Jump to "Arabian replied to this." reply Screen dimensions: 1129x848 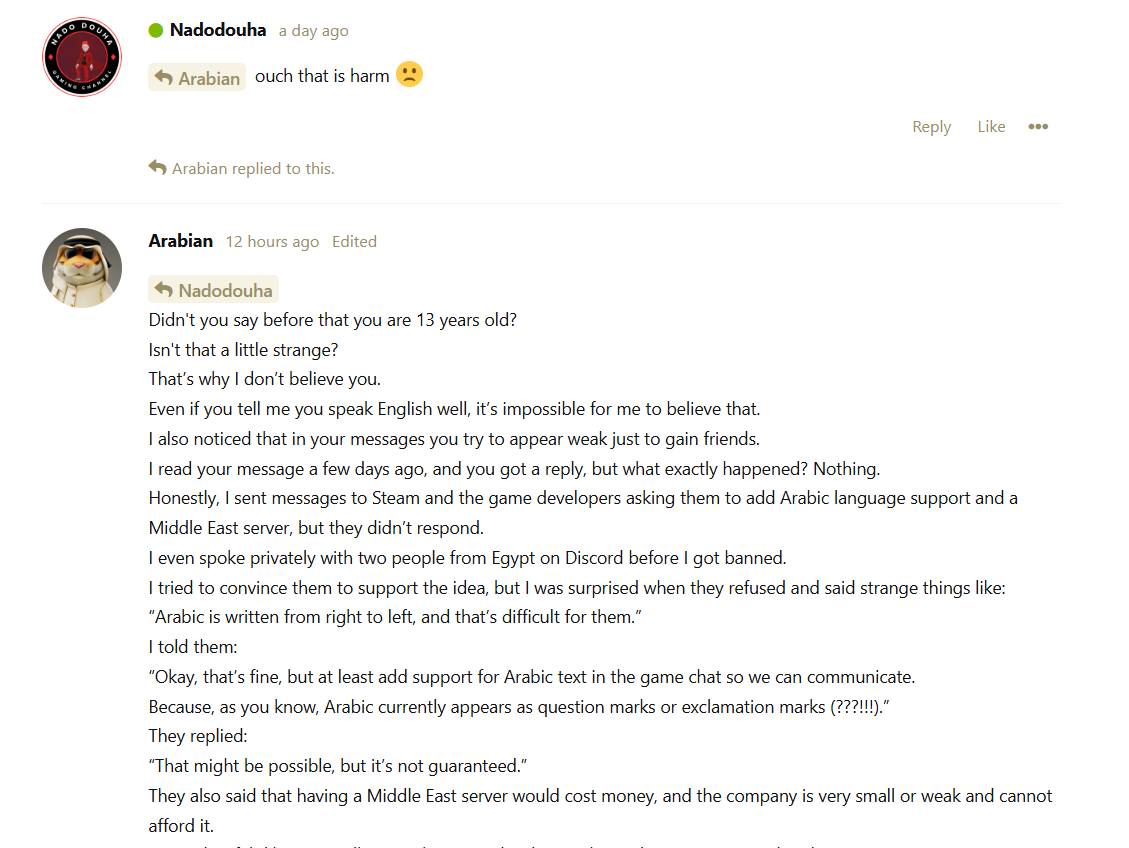coord(253,169)
